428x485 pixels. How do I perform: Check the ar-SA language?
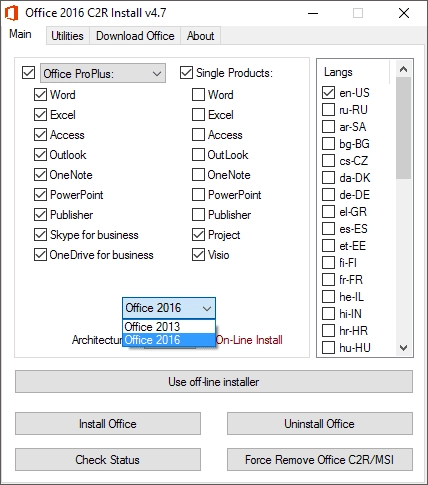328,126
